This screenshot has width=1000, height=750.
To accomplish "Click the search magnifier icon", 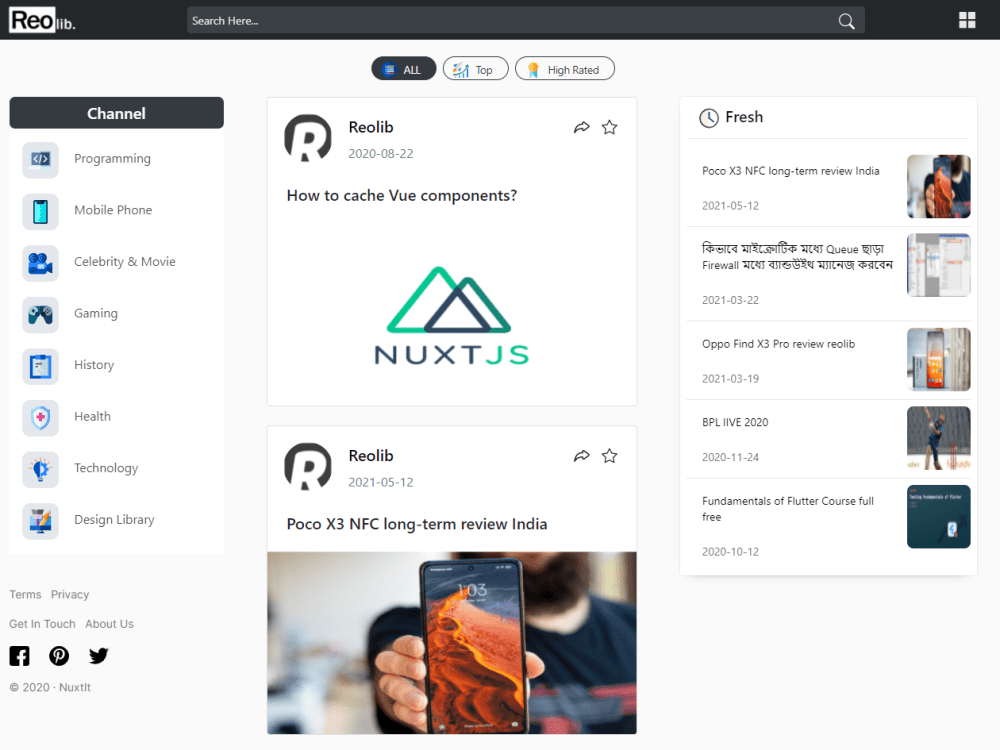I will [846, 21].
